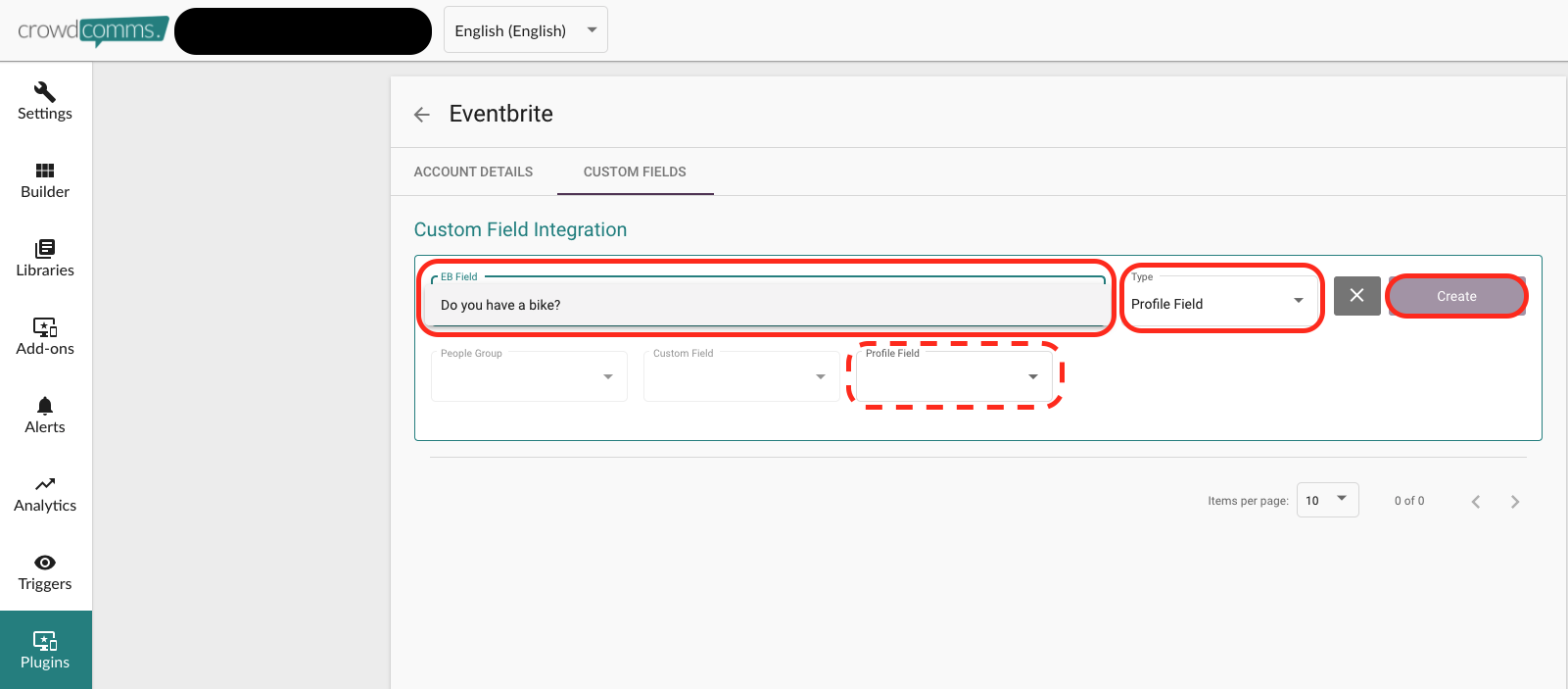Open the Analytics section
Image resolution: width=1568 pixels, height=689 pixels.
pyautogui.click(x=45, y=494)
